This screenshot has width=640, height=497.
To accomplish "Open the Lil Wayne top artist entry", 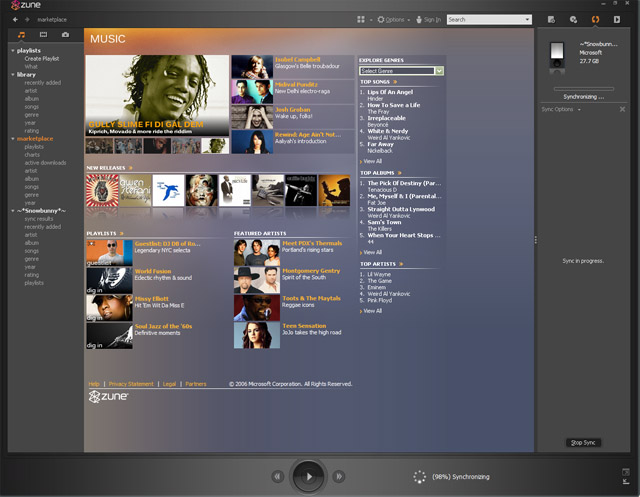I will (x=379, y=275).
